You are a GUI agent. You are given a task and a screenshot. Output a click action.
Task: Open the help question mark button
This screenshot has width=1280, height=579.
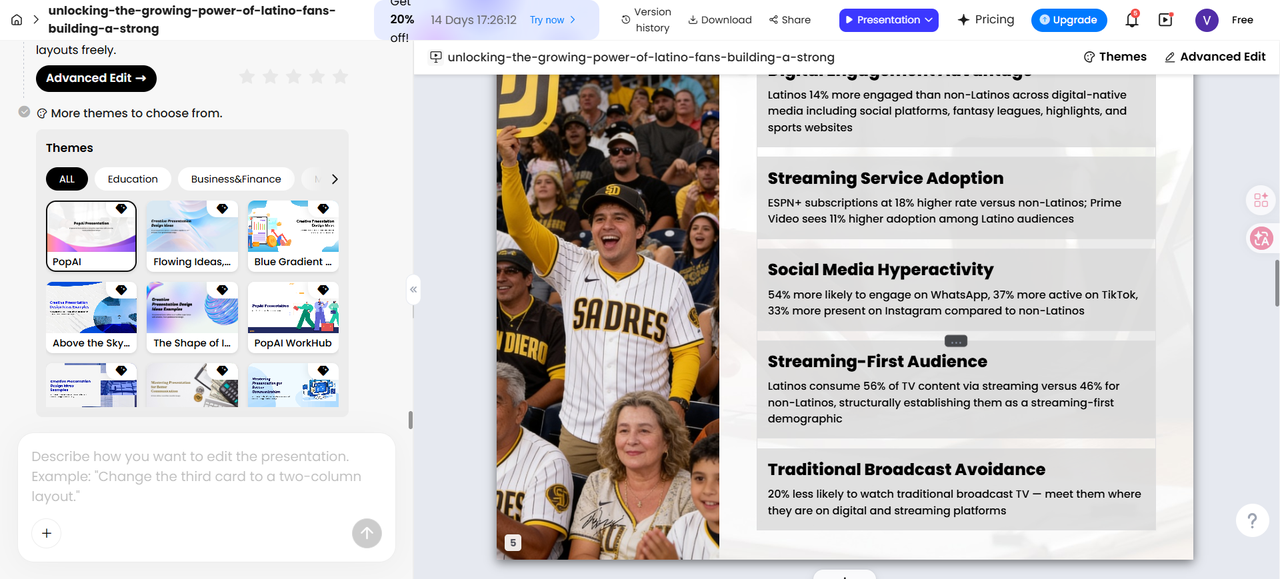tap(1252, 520)
